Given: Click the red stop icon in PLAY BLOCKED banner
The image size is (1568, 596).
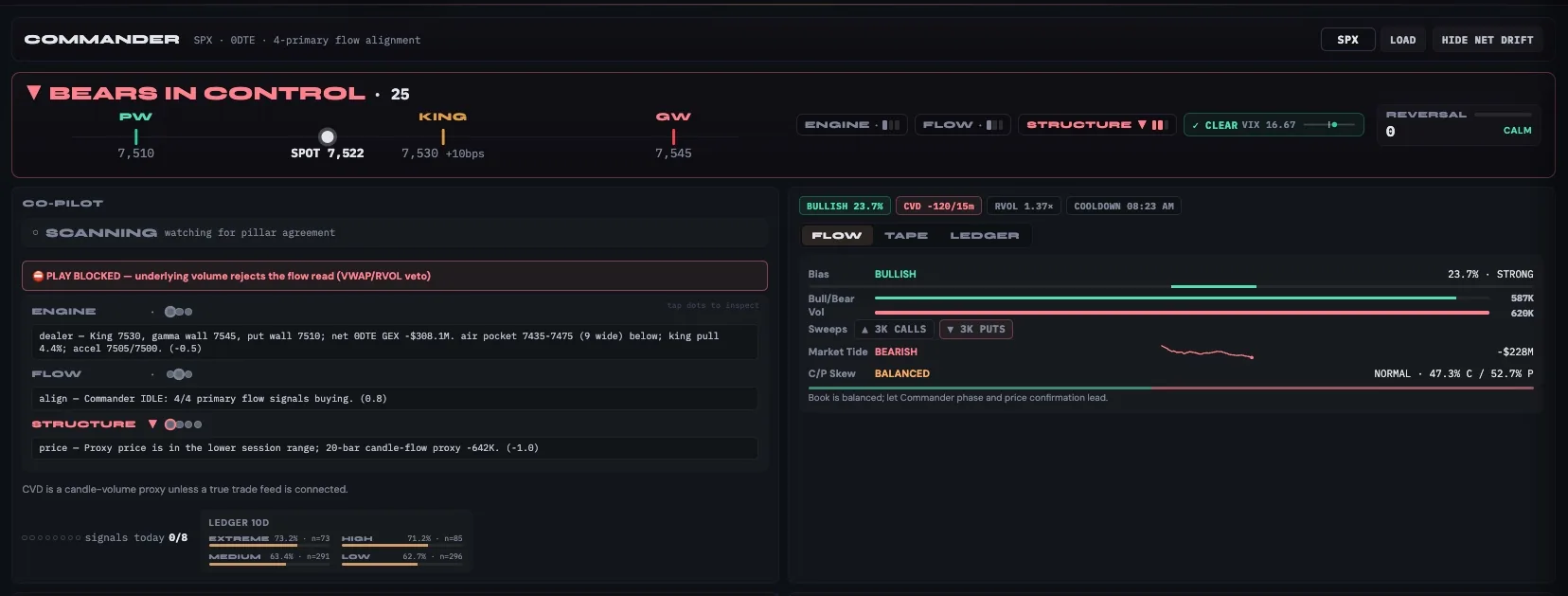Looking at the screenshot, I should pos(39,276).
